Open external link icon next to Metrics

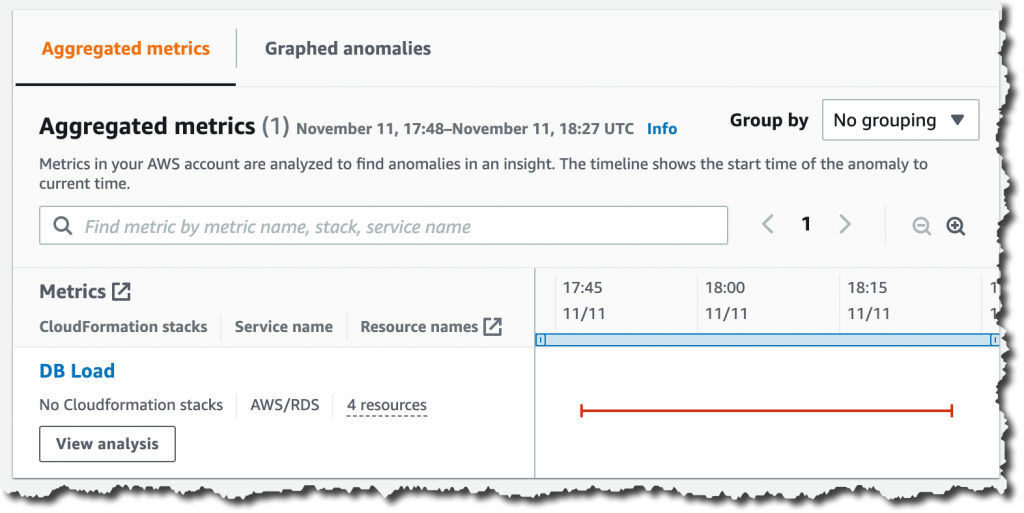click(121, 292)
